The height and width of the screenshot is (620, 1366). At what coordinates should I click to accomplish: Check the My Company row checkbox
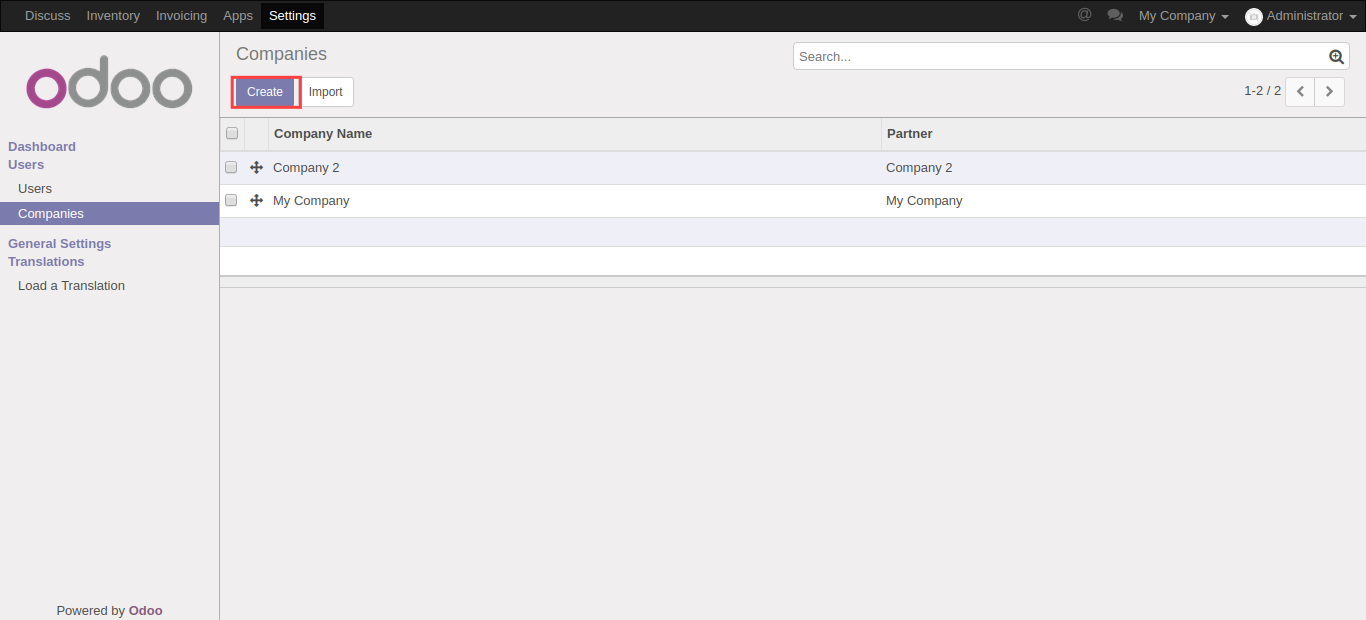pyautogui.click(x=231, y=201)
